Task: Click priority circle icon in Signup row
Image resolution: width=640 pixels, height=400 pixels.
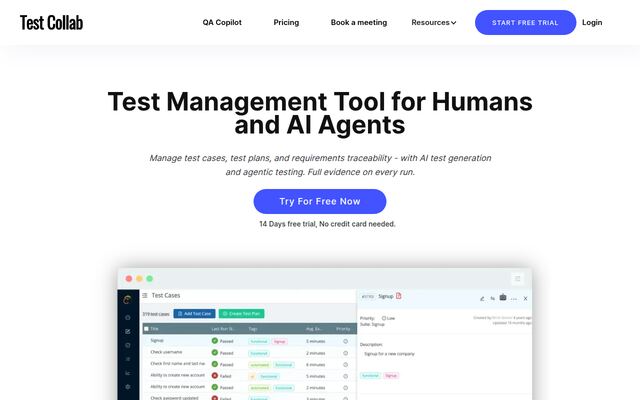Action: coord(345,341)
